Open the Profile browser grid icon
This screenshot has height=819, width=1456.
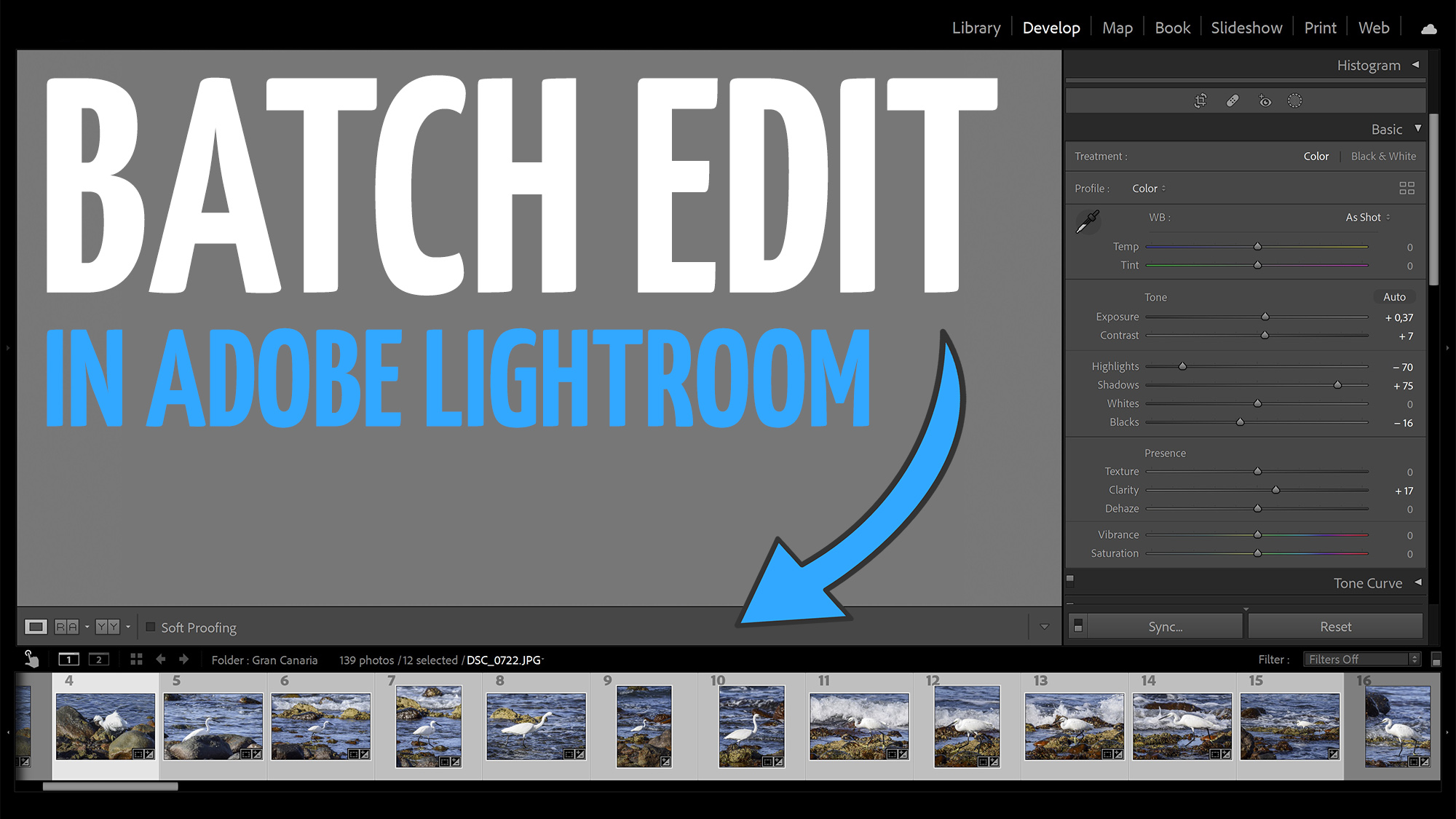click(x=1407, y=188)
